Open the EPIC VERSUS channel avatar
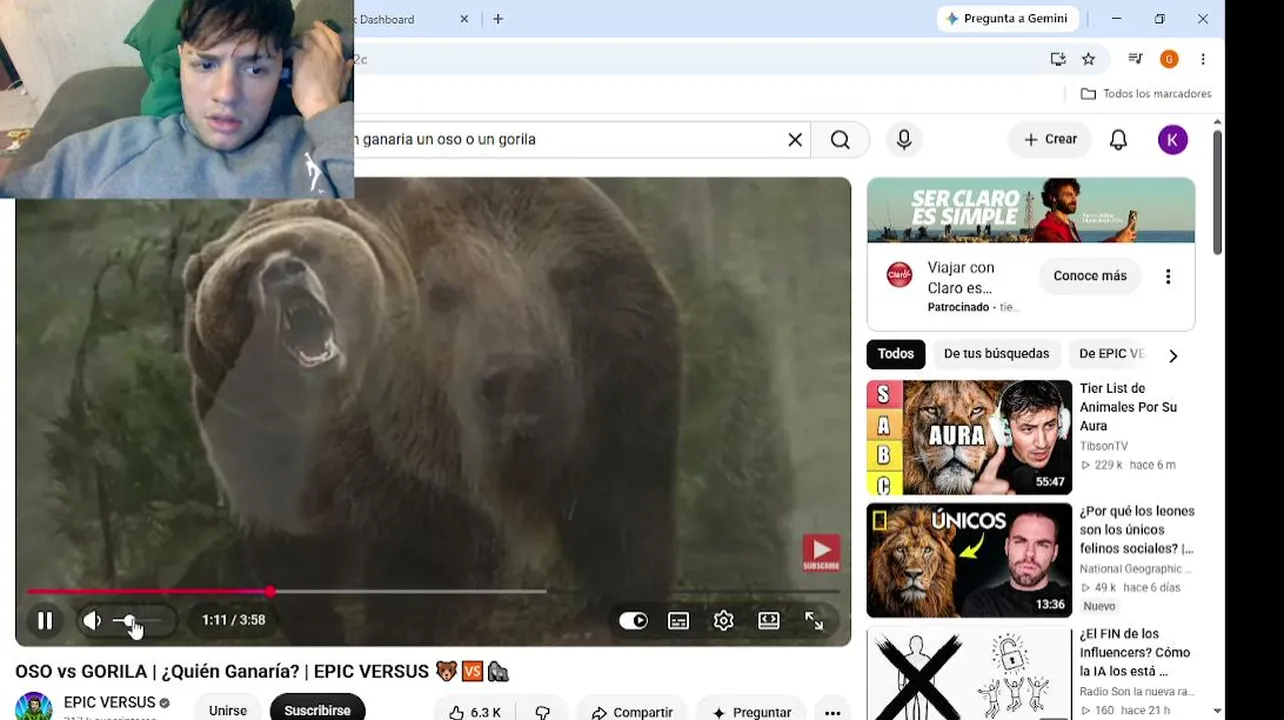The width and height of the screenshot is (1284, 720). point(33,708)
